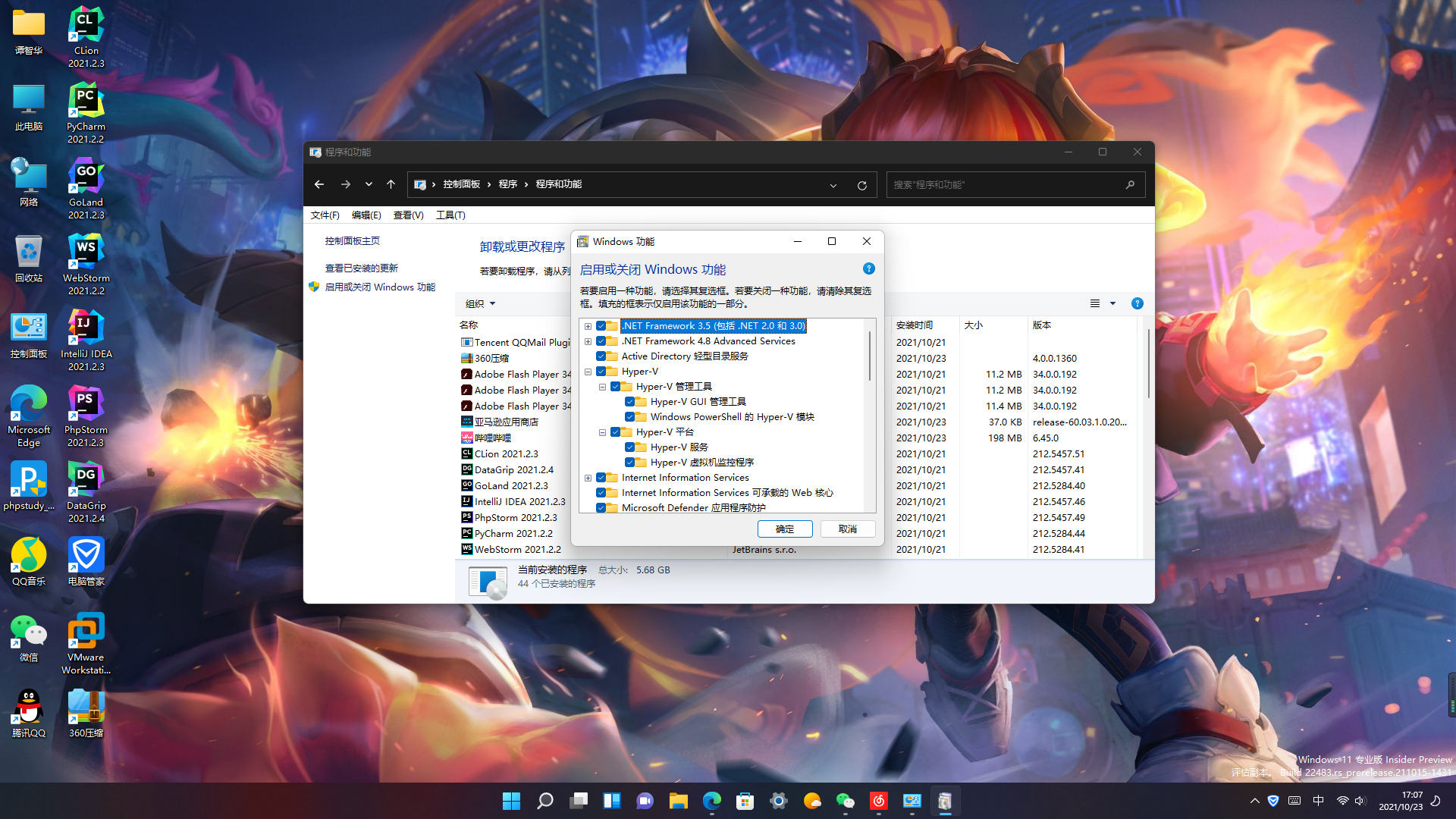Screen dimensions: 1456x819
Task: Click the 确定 button
Action: [784, 529]
